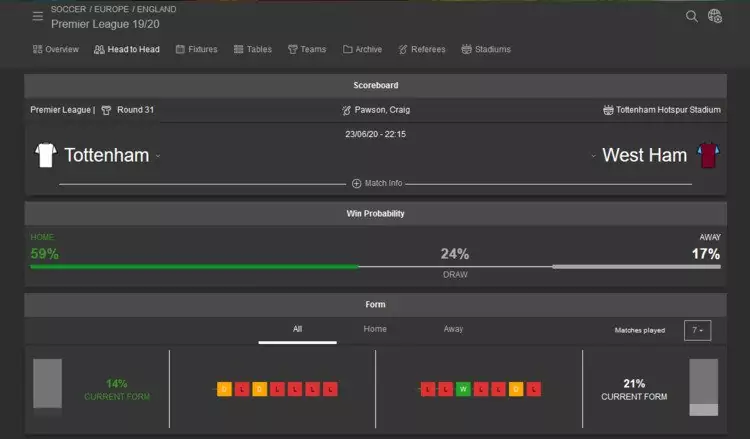Click the 23/06/20 - 22:15 match date
The image size is (750, 439).
click(x=375, y=134)
